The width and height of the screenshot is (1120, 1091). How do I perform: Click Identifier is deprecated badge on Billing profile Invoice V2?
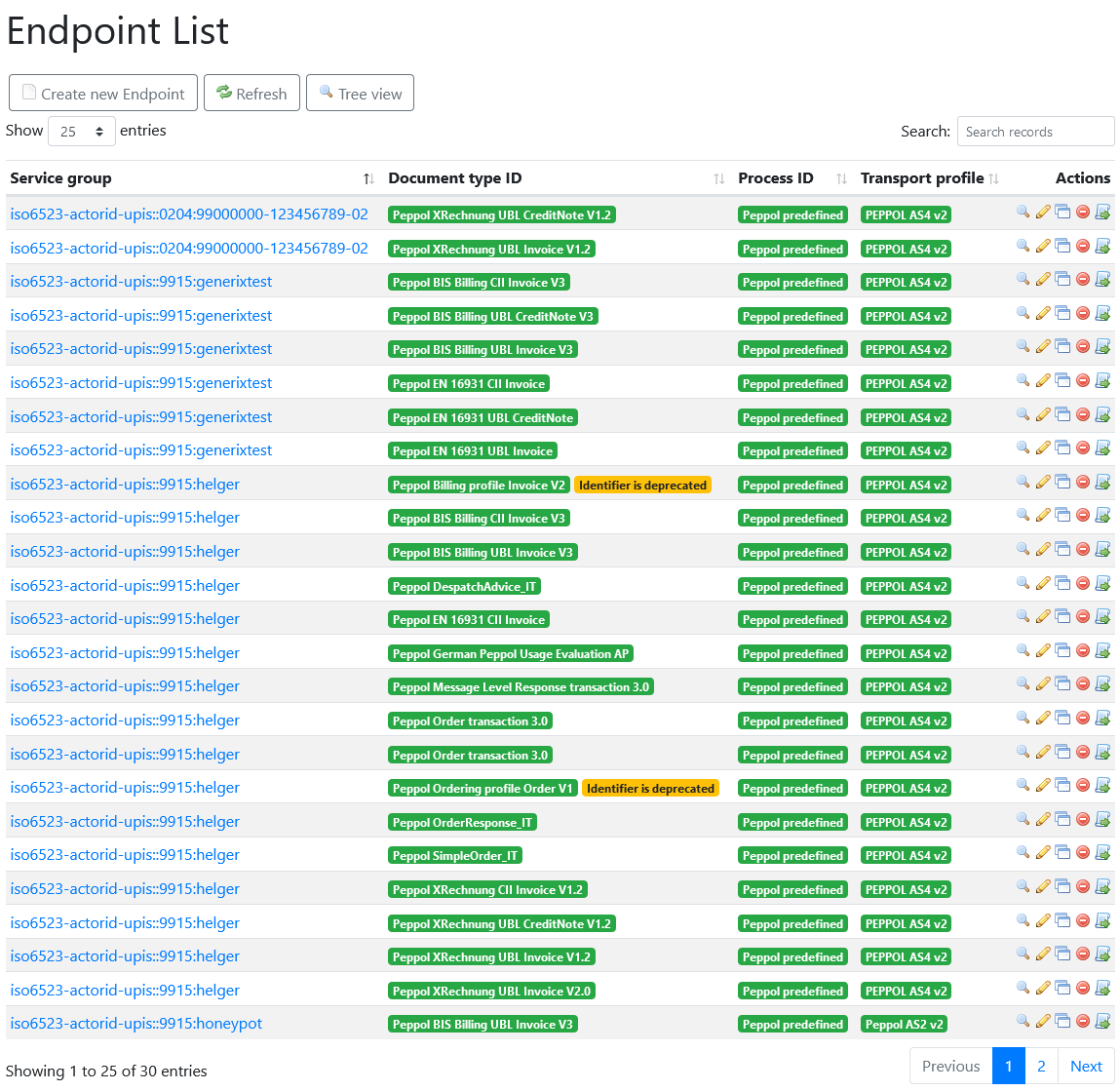click(x=642, y=486)
